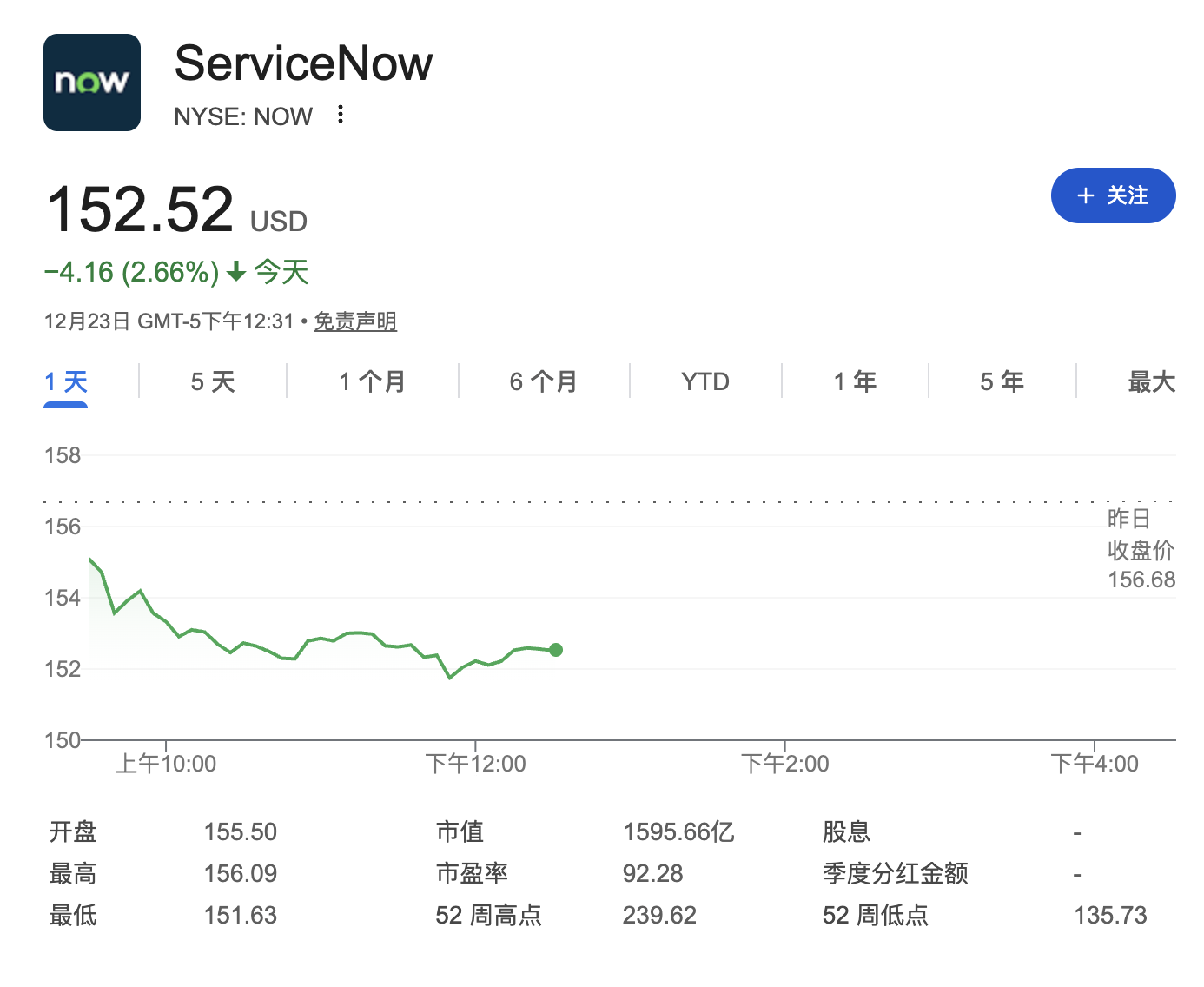Select the 1 个月 range tab

(372, 381)
